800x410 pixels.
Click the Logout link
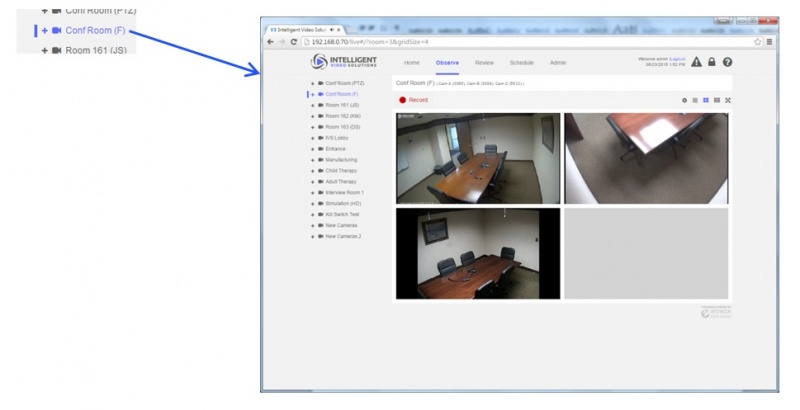coord(678,59)
